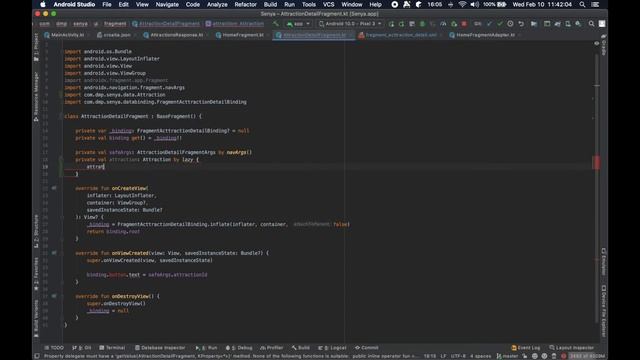Click the Debug app bug icon
This screenshot has width=640, height=360.
coord(422,24)
